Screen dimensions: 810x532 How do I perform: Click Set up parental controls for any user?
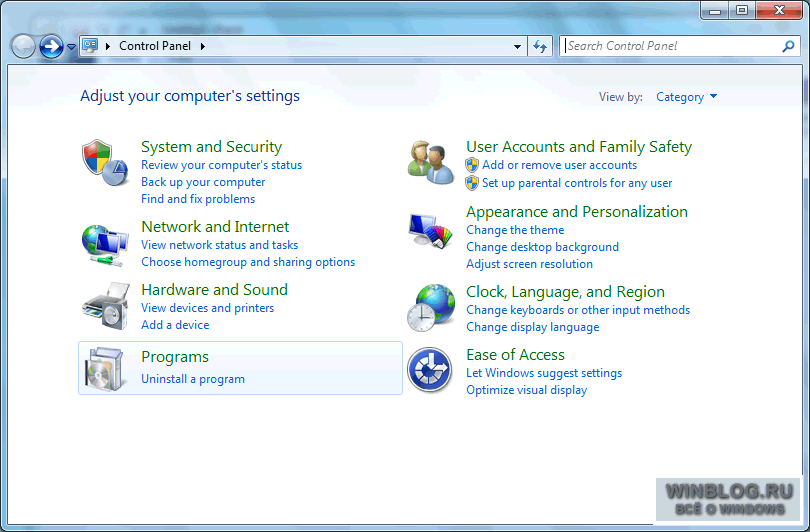pos(577,183)
